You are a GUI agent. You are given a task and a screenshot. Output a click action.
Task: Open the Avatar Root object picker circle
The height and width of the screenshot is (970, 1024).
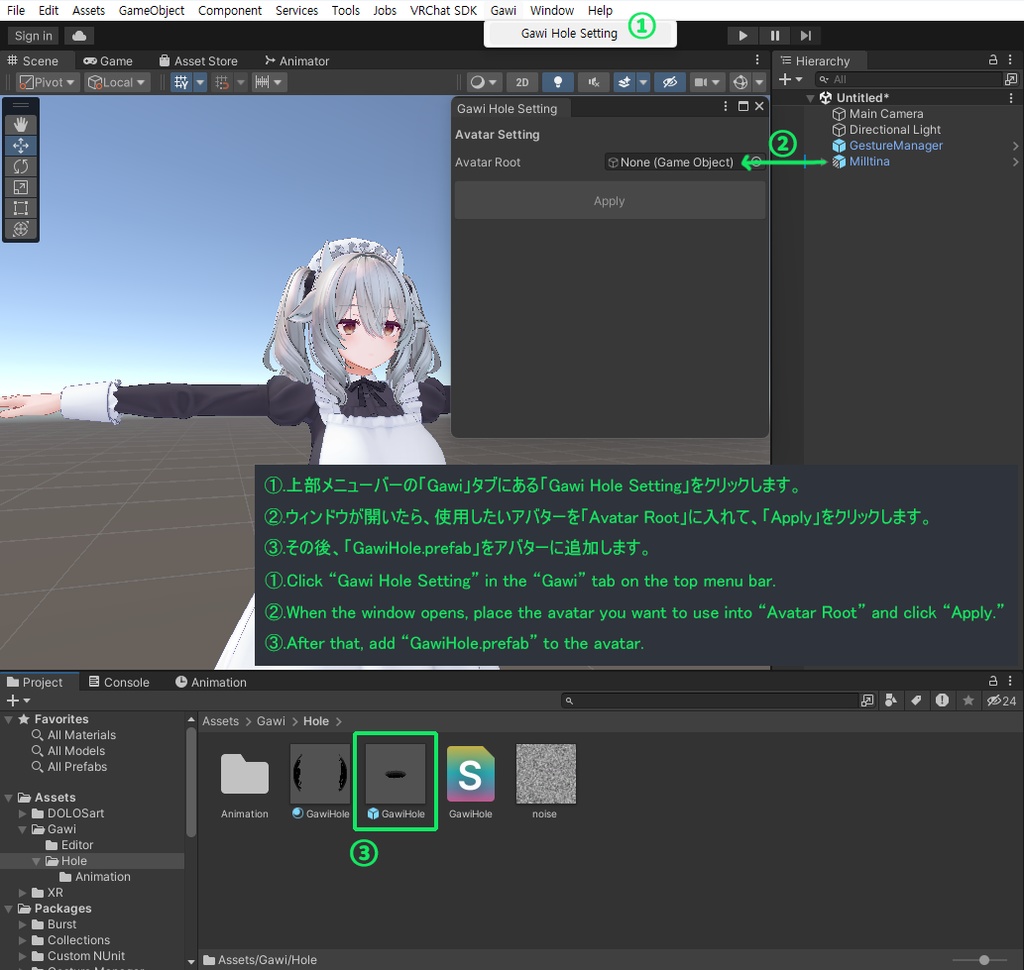pyautogui.click(x=756, y=162)
